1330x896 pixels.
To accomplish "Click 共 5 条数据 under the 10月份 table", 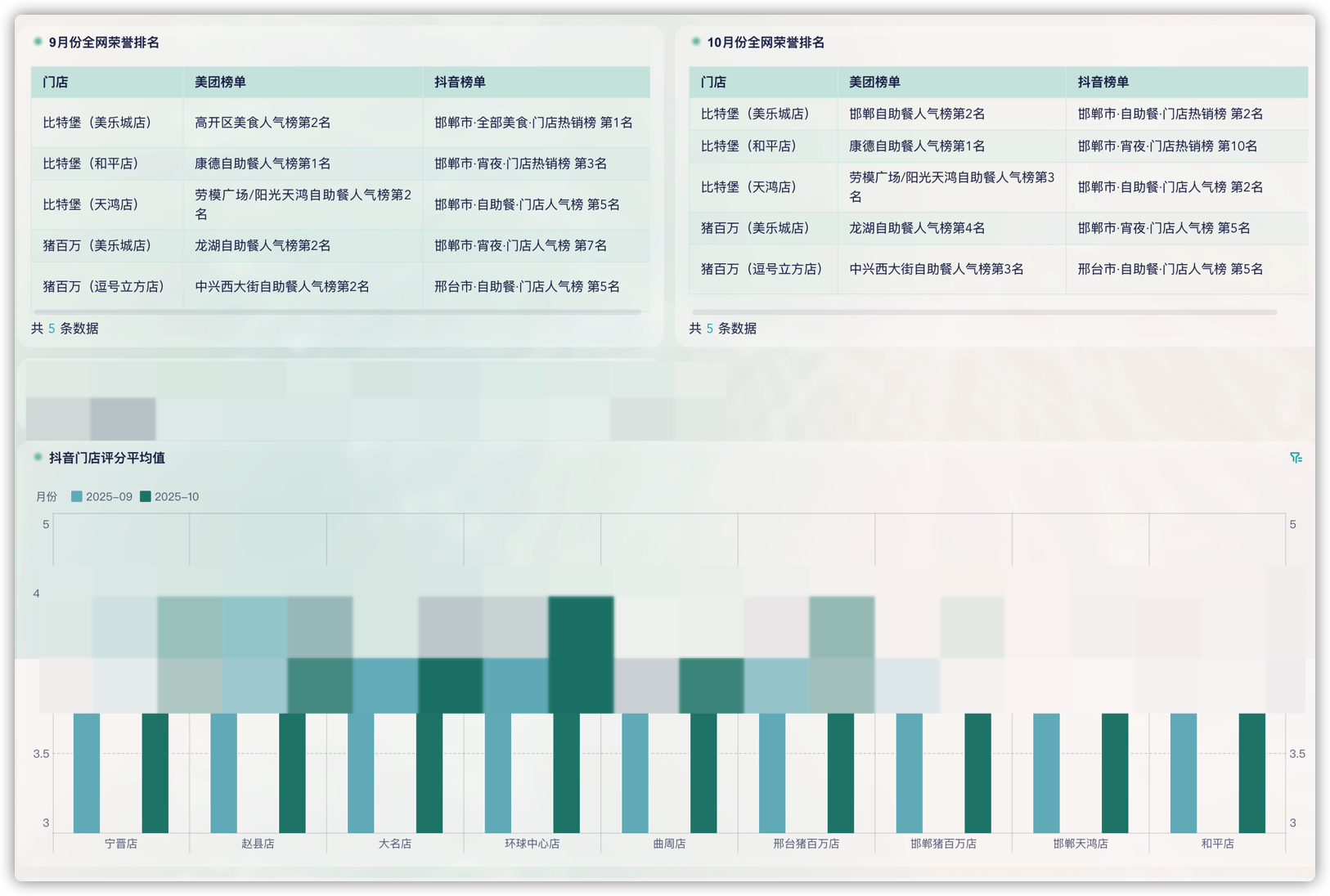I will click(722, 328).
